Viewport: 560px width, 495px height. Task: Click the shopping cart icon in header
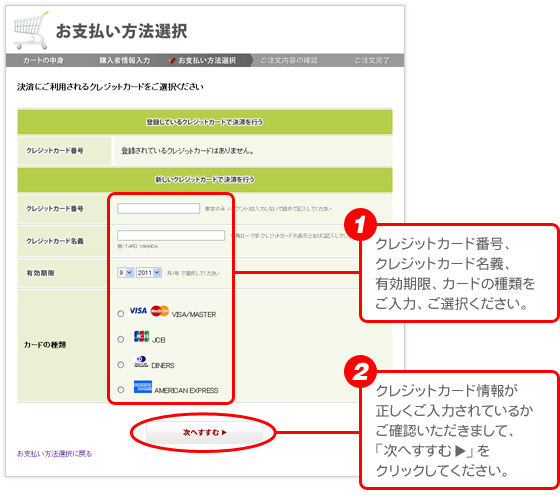31,30
